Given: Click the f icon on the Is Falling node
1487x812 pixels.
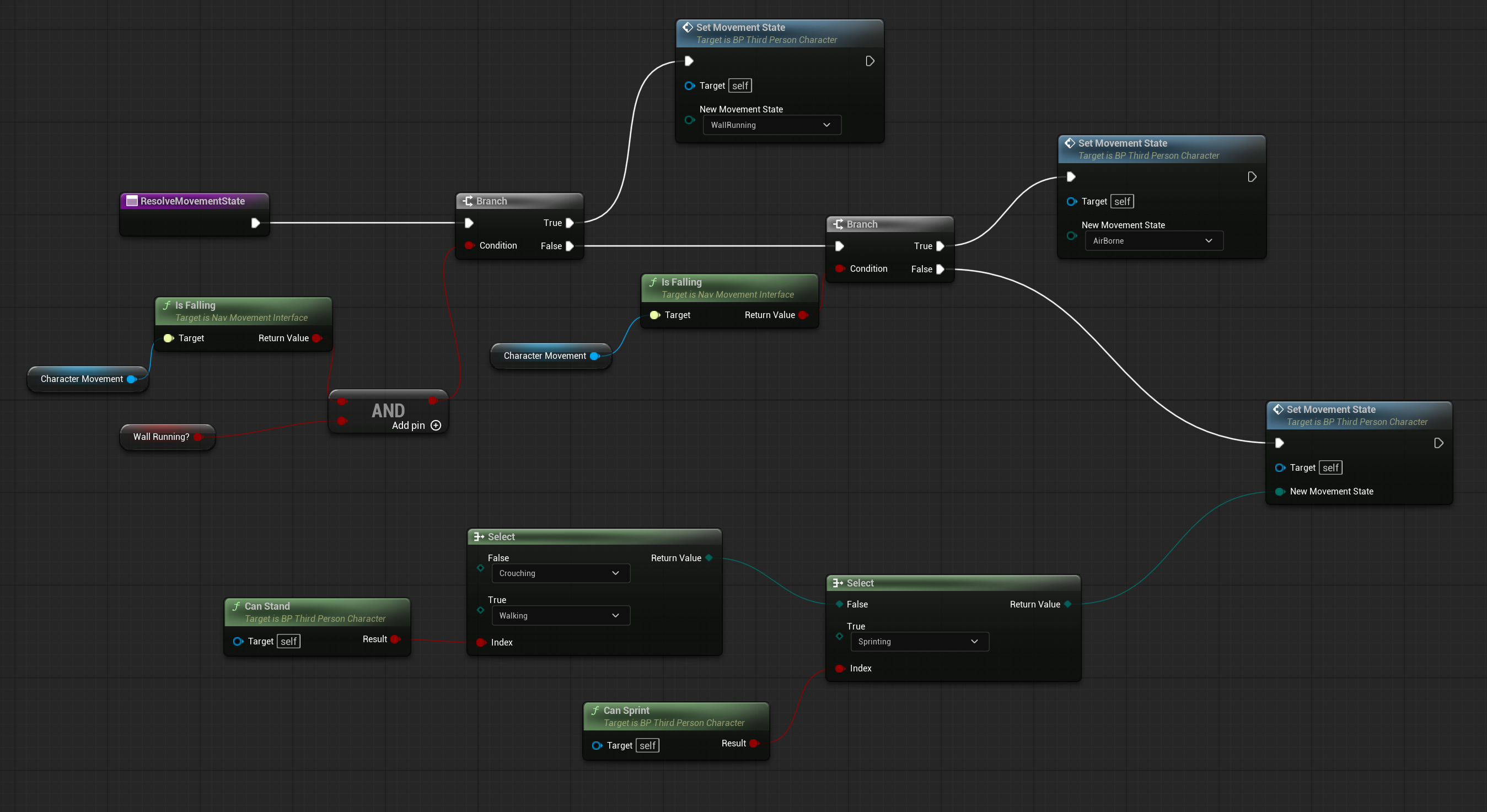Looking at the screenshot, I should pyautogui.click(x=167, y=305).
